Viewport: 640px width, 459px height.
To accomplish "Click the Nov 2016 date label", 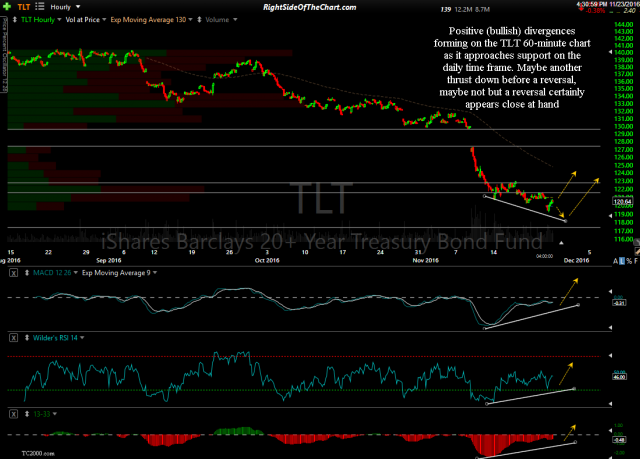I will pos(425,260).
